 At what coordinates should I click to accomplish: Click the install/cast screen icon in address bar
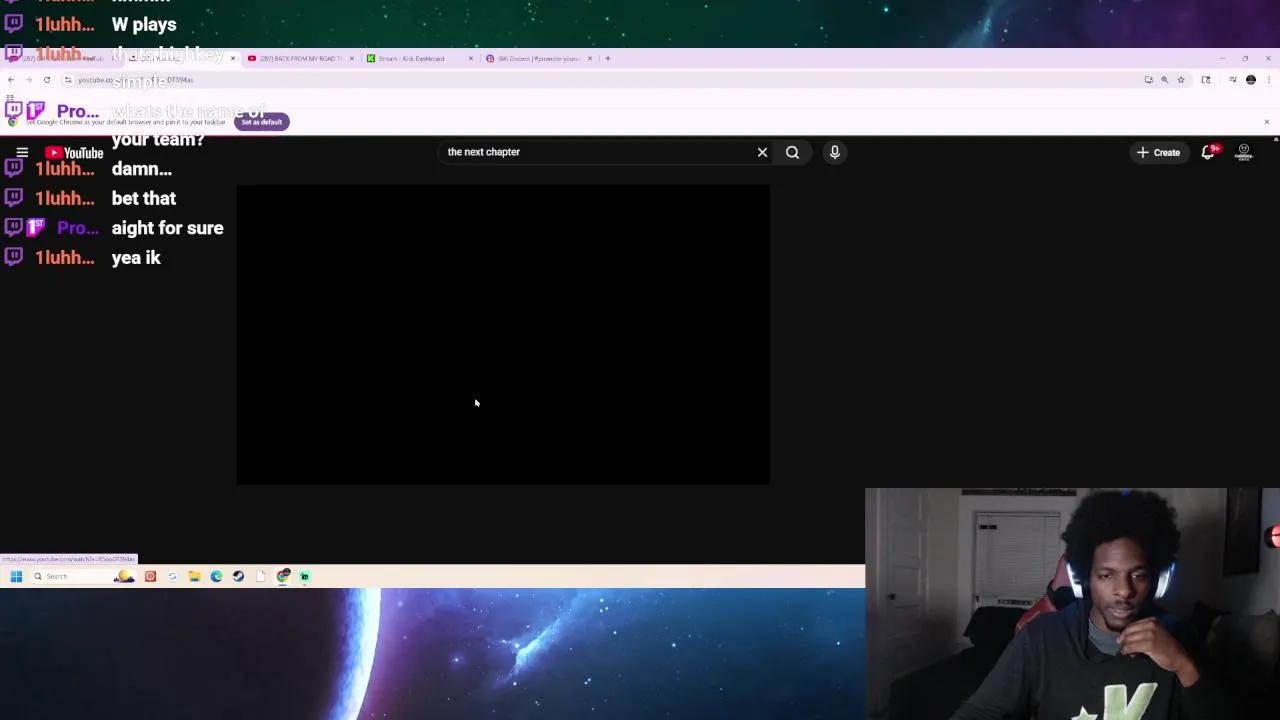coord(1148,79)
